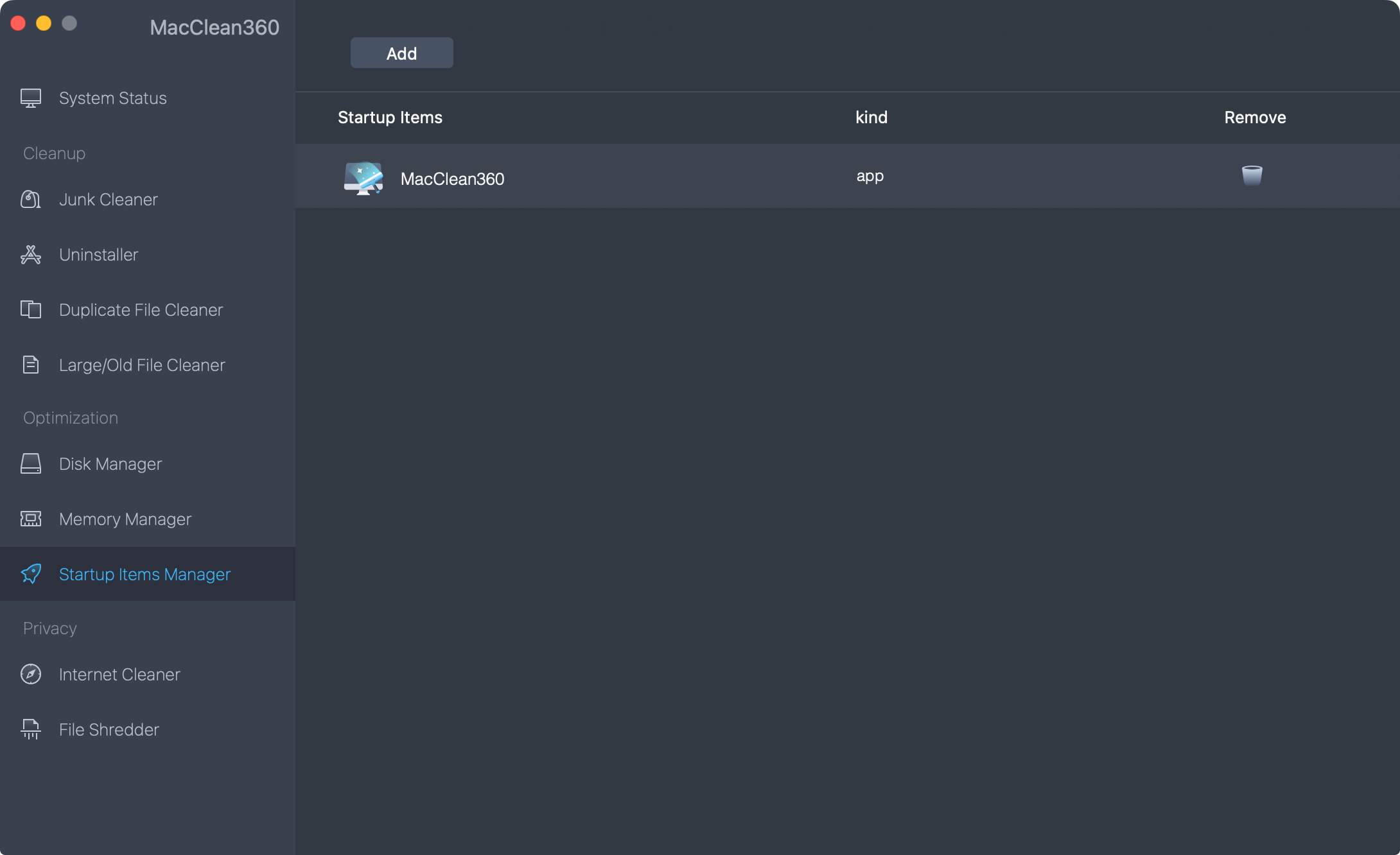Click the Duplicate File Cleaner icon
This screenshot has width=1400, height=855.
[30, 310]
